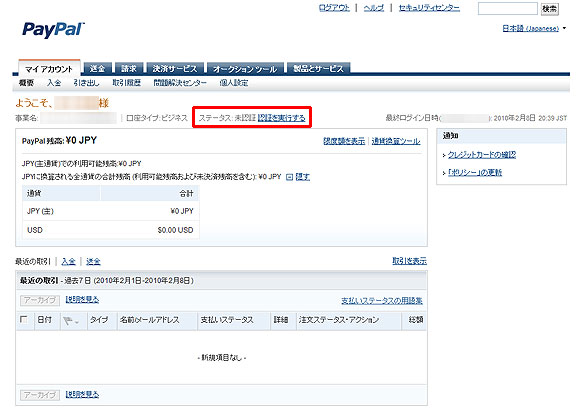Click the flag column header icon
Viewport: 580px width, 413px height.
pyautogui.click(x=68, y=321)
